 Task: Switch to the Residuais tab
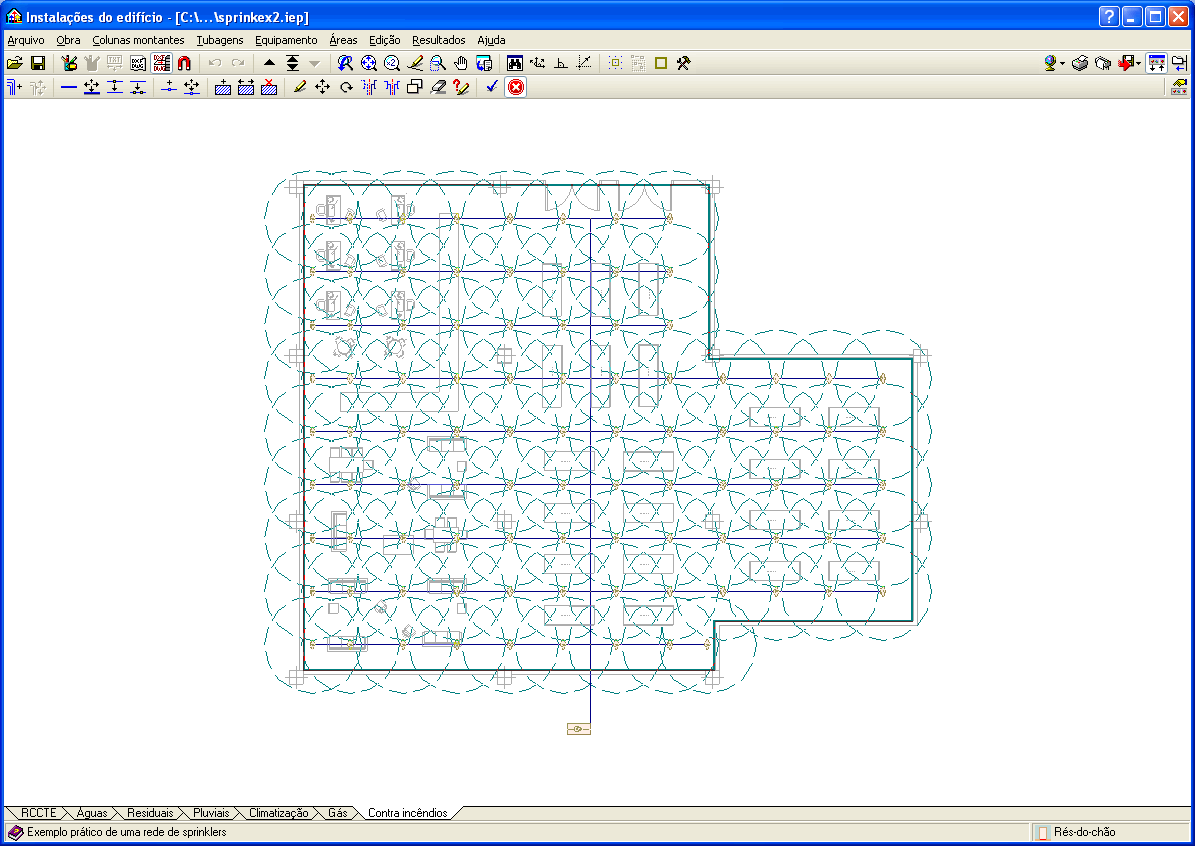click(150, 813)
